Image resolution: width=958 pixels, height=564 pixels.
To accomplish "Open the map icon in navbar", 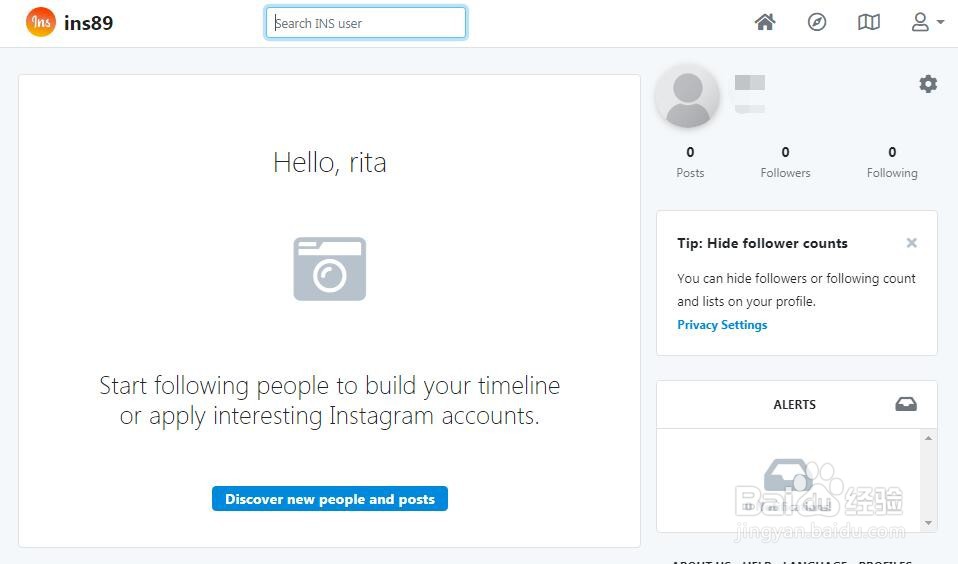I will pos(869,22).
